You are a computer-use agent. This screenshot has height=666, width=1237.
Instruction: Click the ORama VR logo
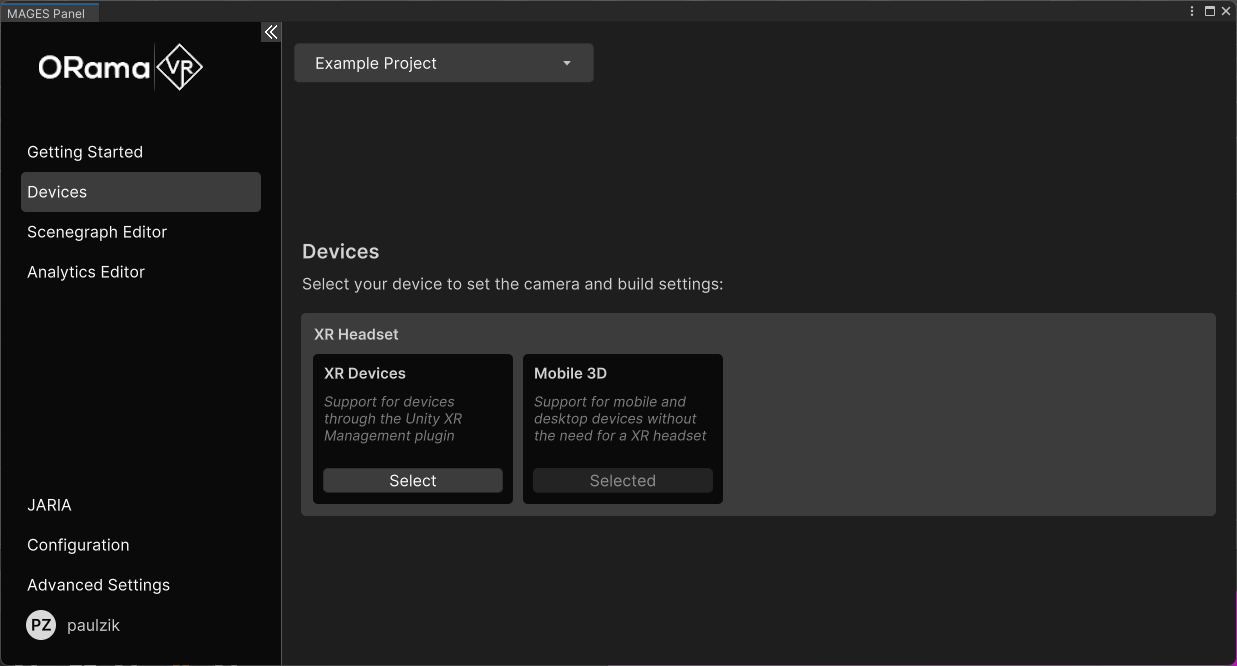120,67
